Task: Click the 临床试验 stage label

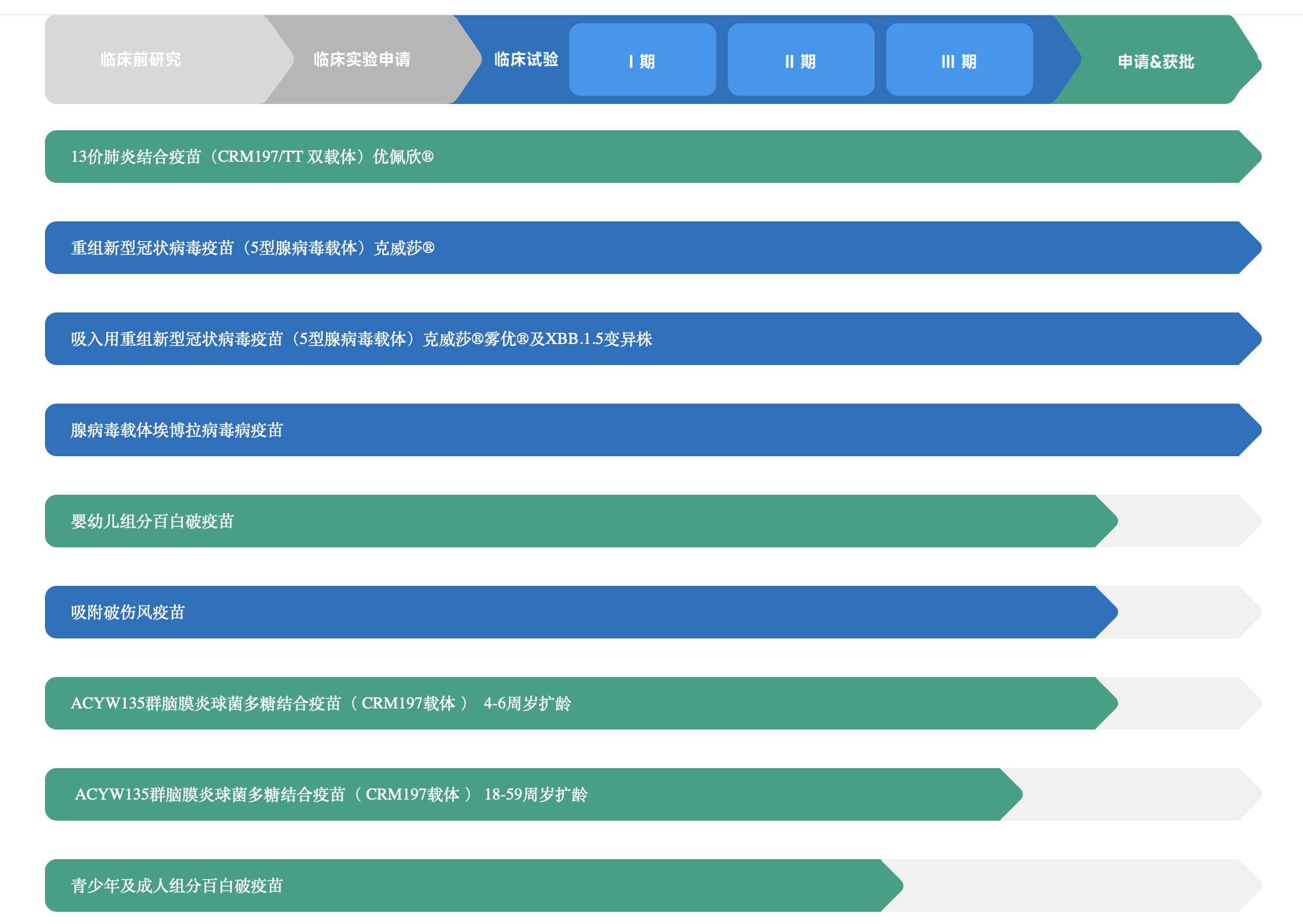Action: click(x=526, y=60)
